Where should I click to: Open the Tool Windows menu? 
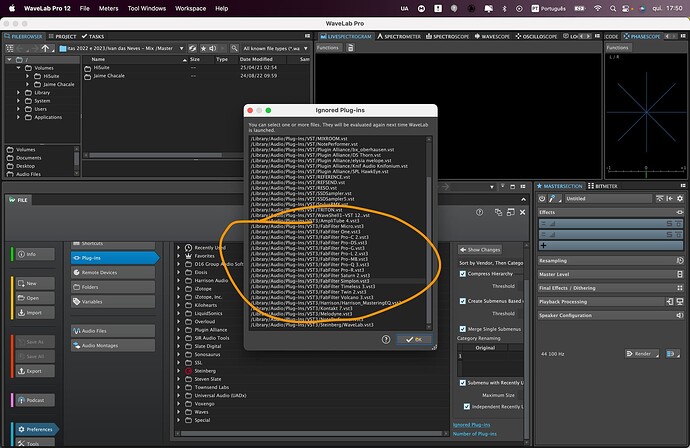147,8
